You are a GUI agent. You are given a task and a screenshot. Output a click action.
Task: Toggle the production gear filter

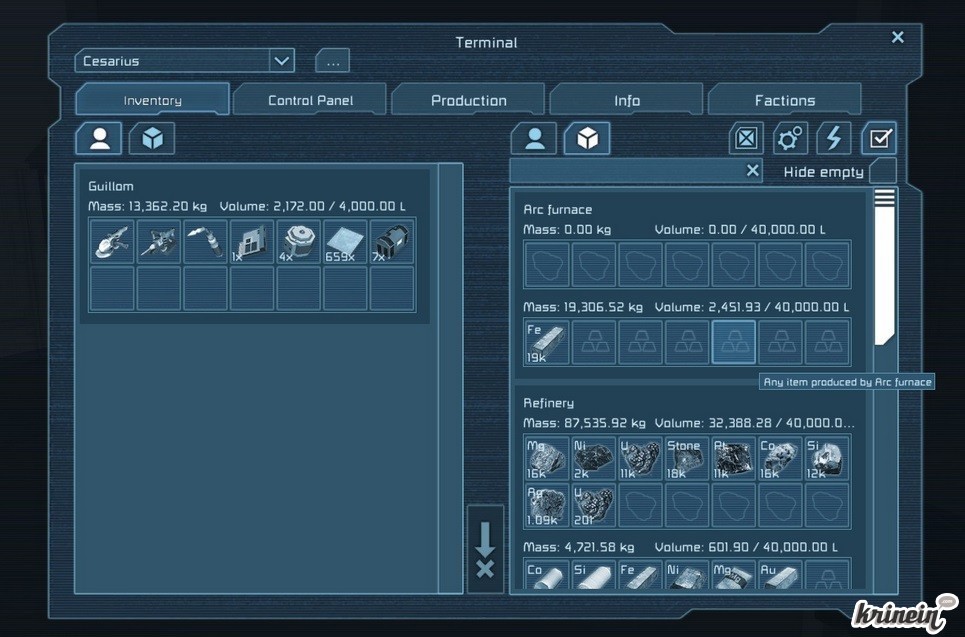pos(790,138)
